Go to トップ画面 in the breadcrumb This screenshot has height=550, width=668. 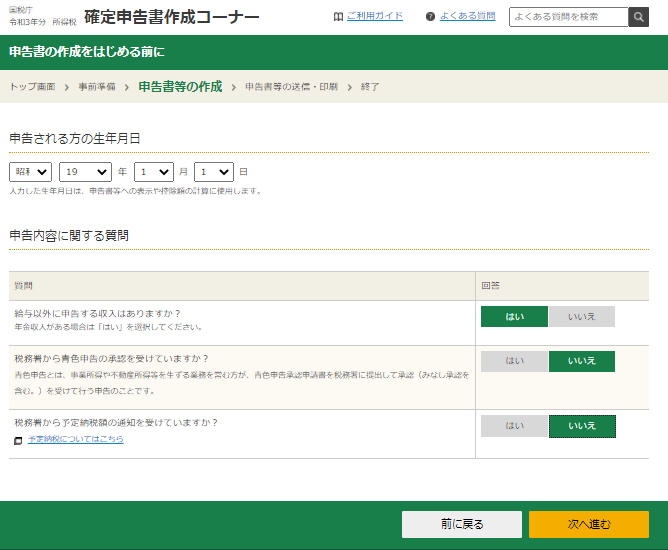pos(32,87)
